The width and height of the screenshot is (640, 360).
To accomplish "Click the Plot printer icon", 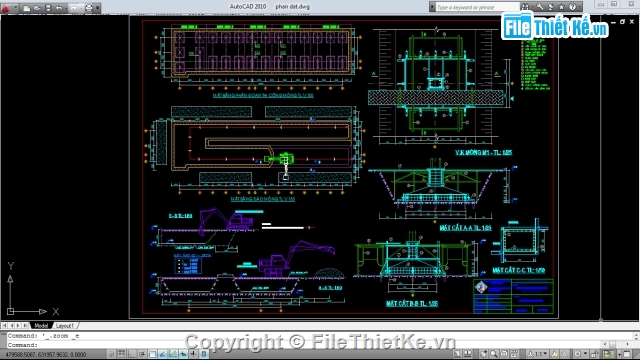I will pyautogui.click(x=89, y=8).
